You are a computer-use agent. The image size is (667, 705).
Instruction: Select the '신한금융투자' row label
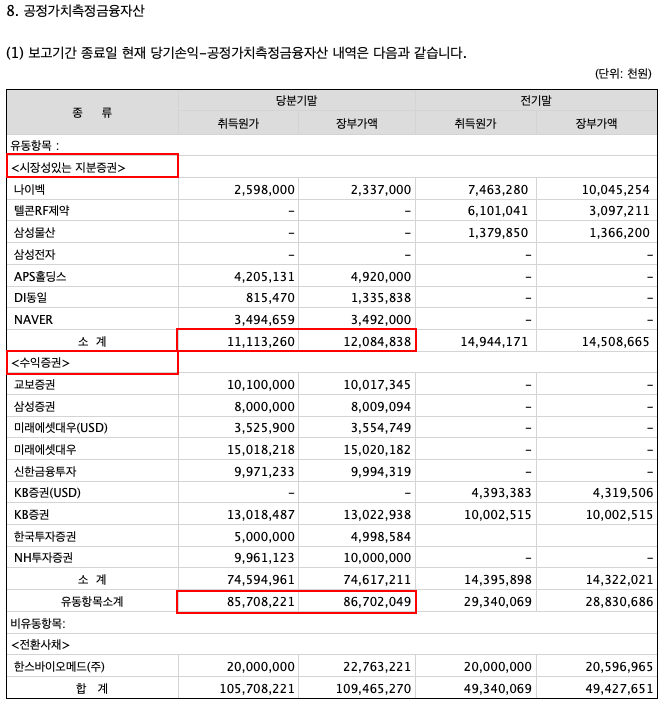tap(45, 472)
